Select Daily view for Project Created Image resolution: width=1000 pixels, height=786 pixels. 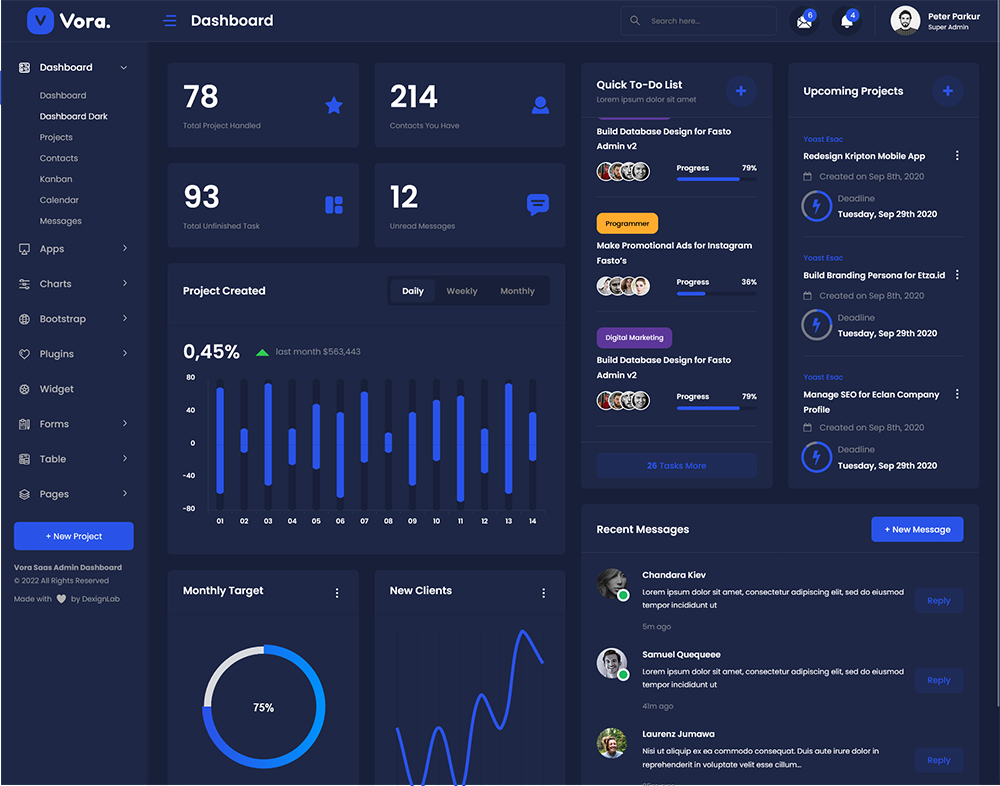coord(413,291)
